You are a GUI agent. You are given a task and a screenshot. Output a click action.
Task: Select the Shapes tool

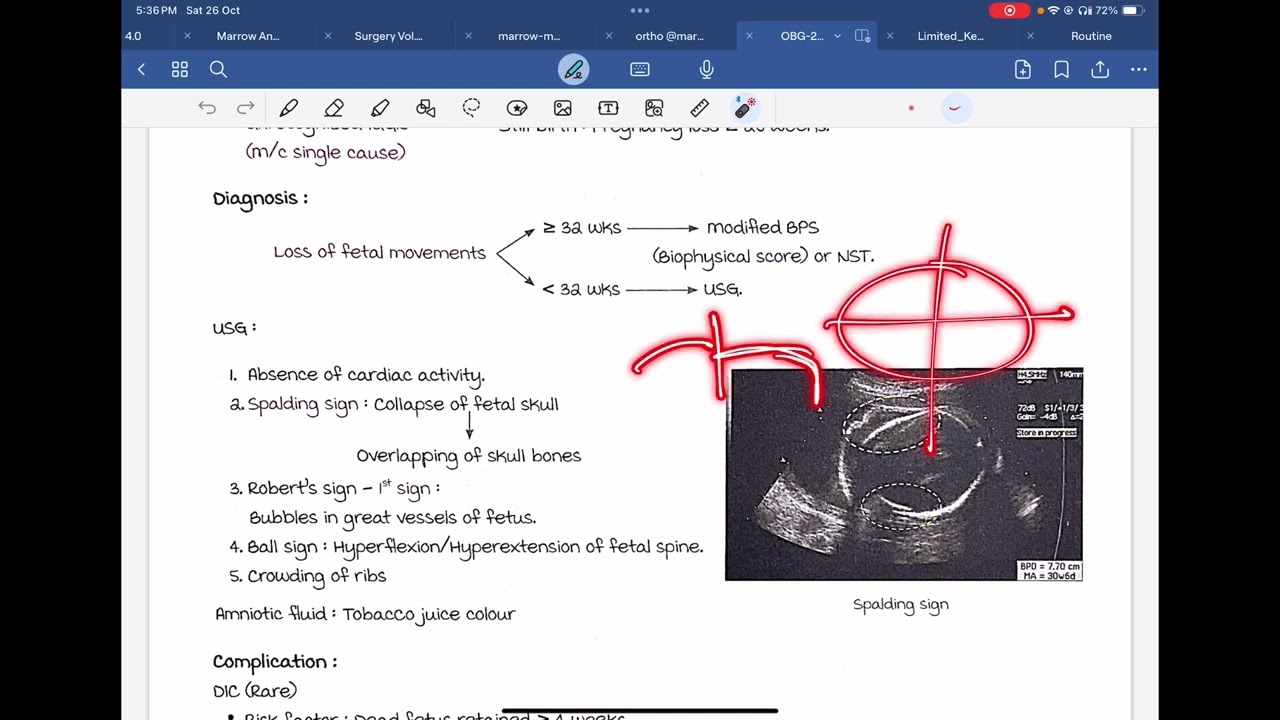point(426,108)
